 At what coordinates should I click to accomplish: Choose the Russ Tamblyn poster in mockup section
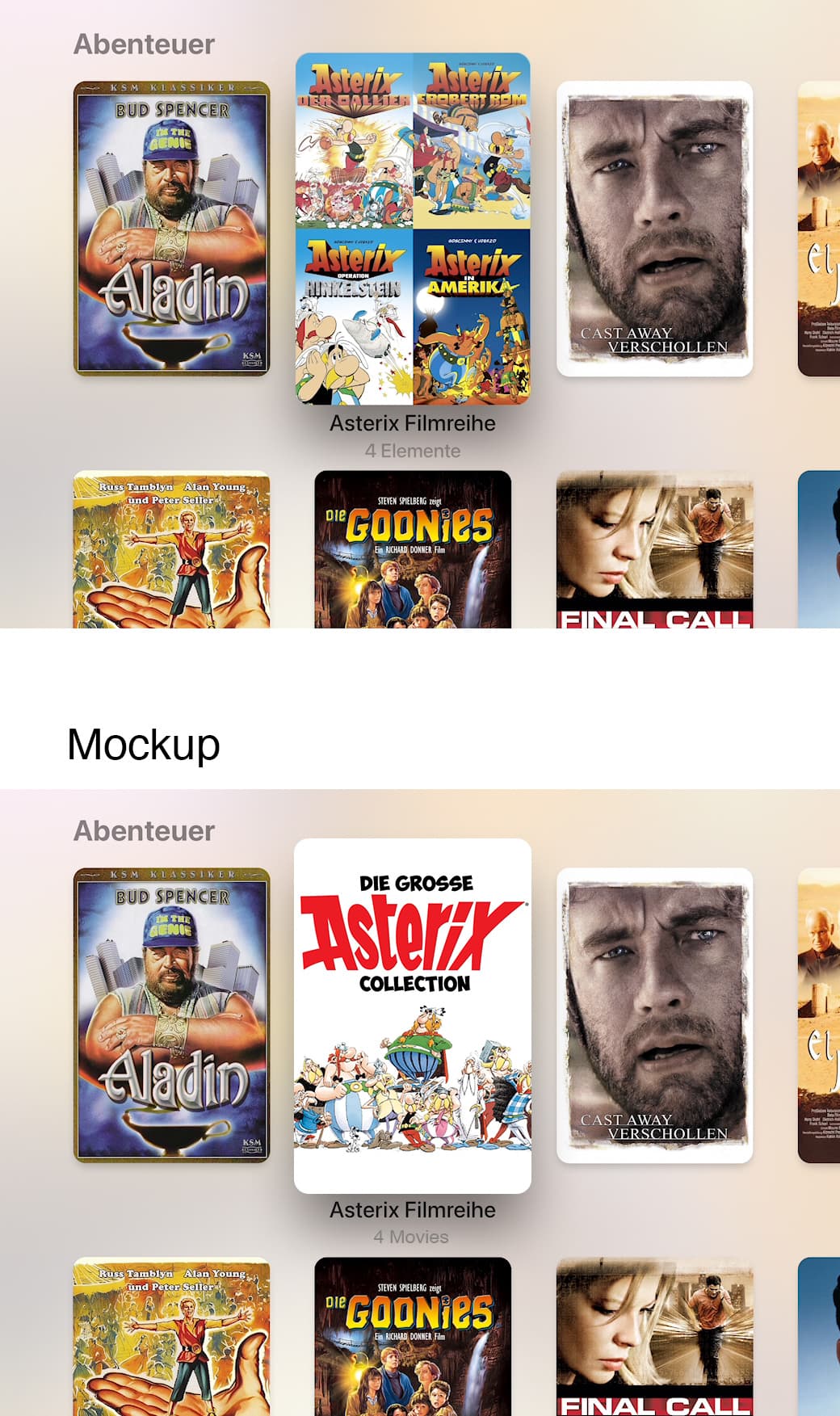tap(171, 1336)
